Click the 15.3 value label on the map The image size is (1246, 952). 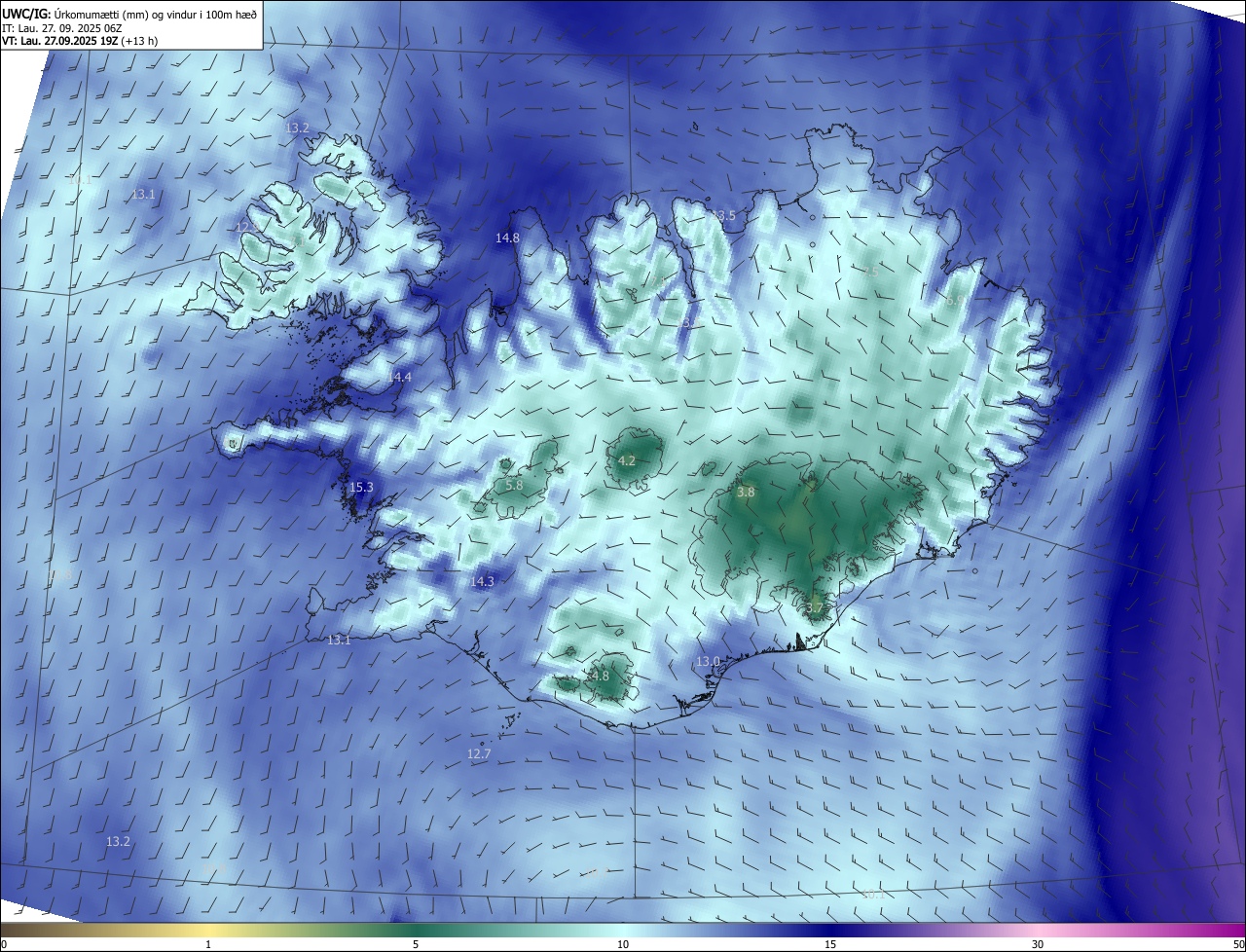361,487
